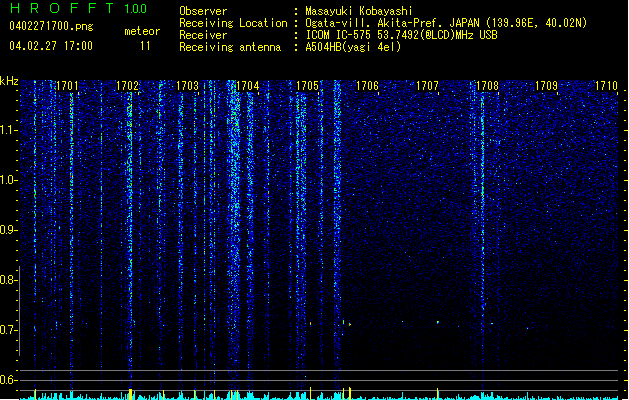
Task: Click the Observer field label
Action: coord(203,11)
